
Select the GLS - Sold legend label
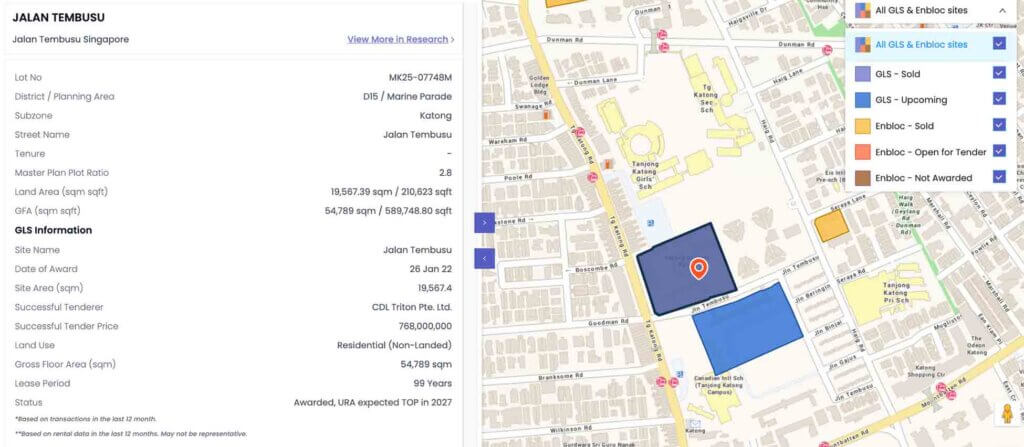(897, 74)
